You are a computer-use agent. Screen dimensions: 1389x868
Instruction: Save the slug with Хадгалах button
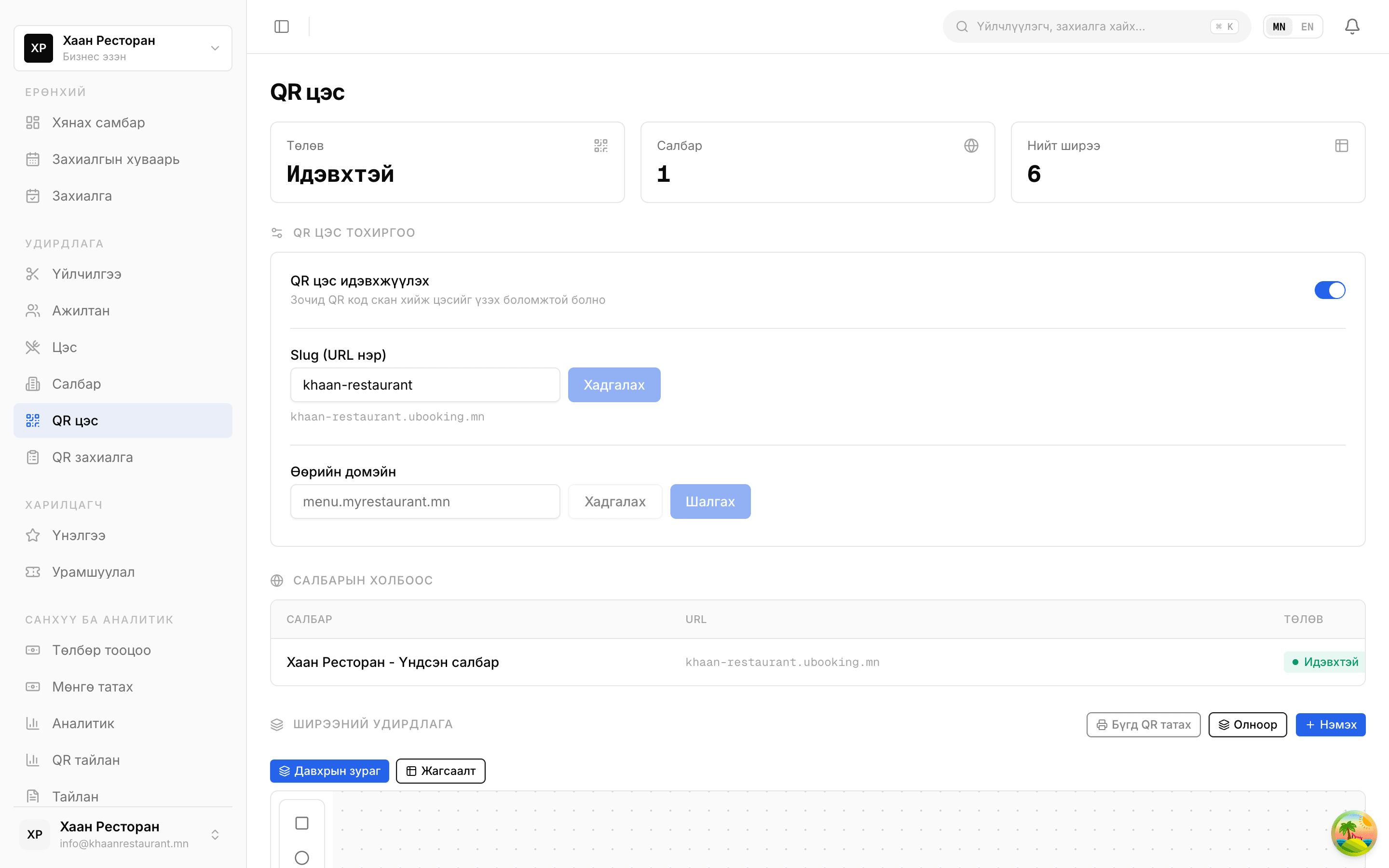click(x=614, y=385)
